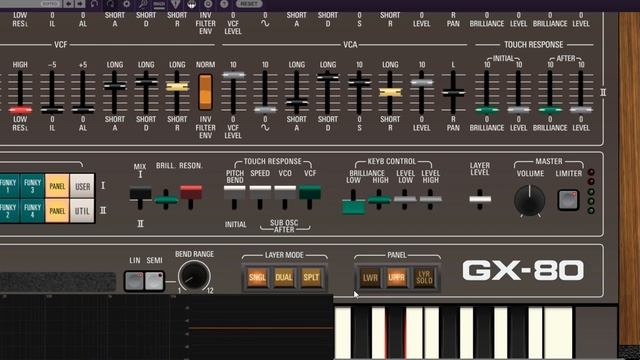Click the VCA sine wave level slider
Screen dimensions: 640x360
click(265, 109)
